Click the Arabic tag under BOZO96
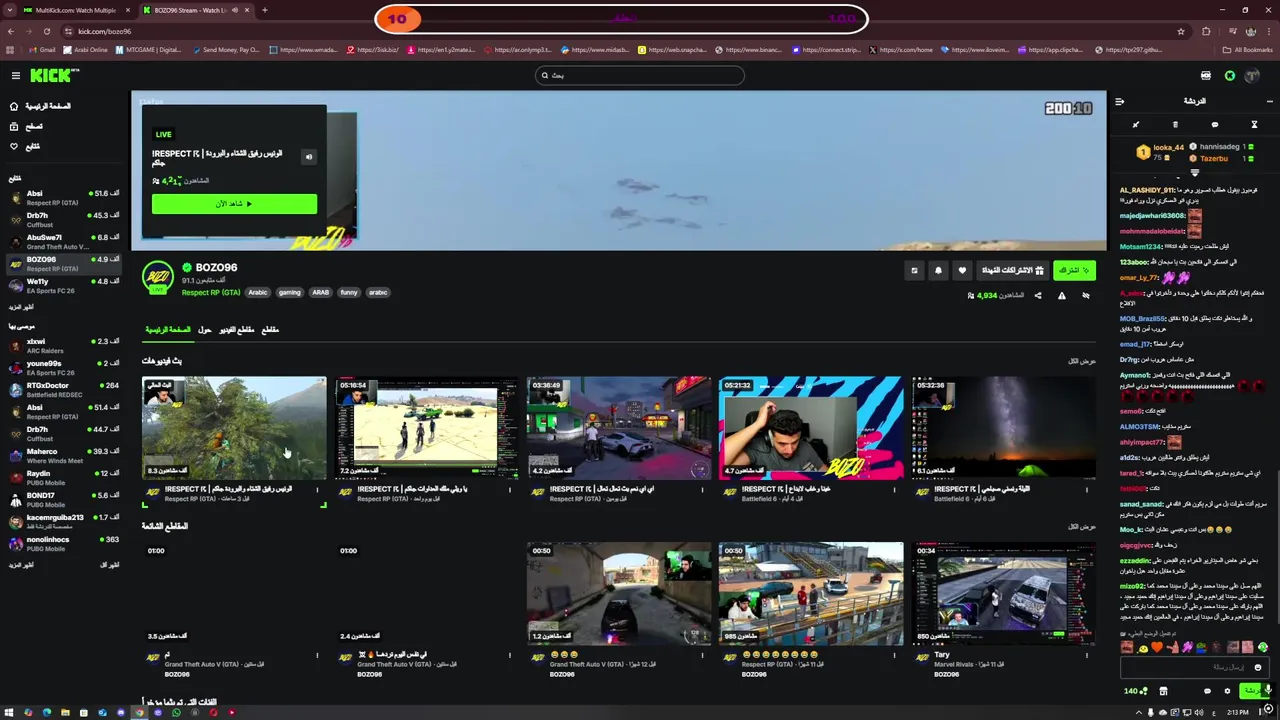 (x=258, y=293)
